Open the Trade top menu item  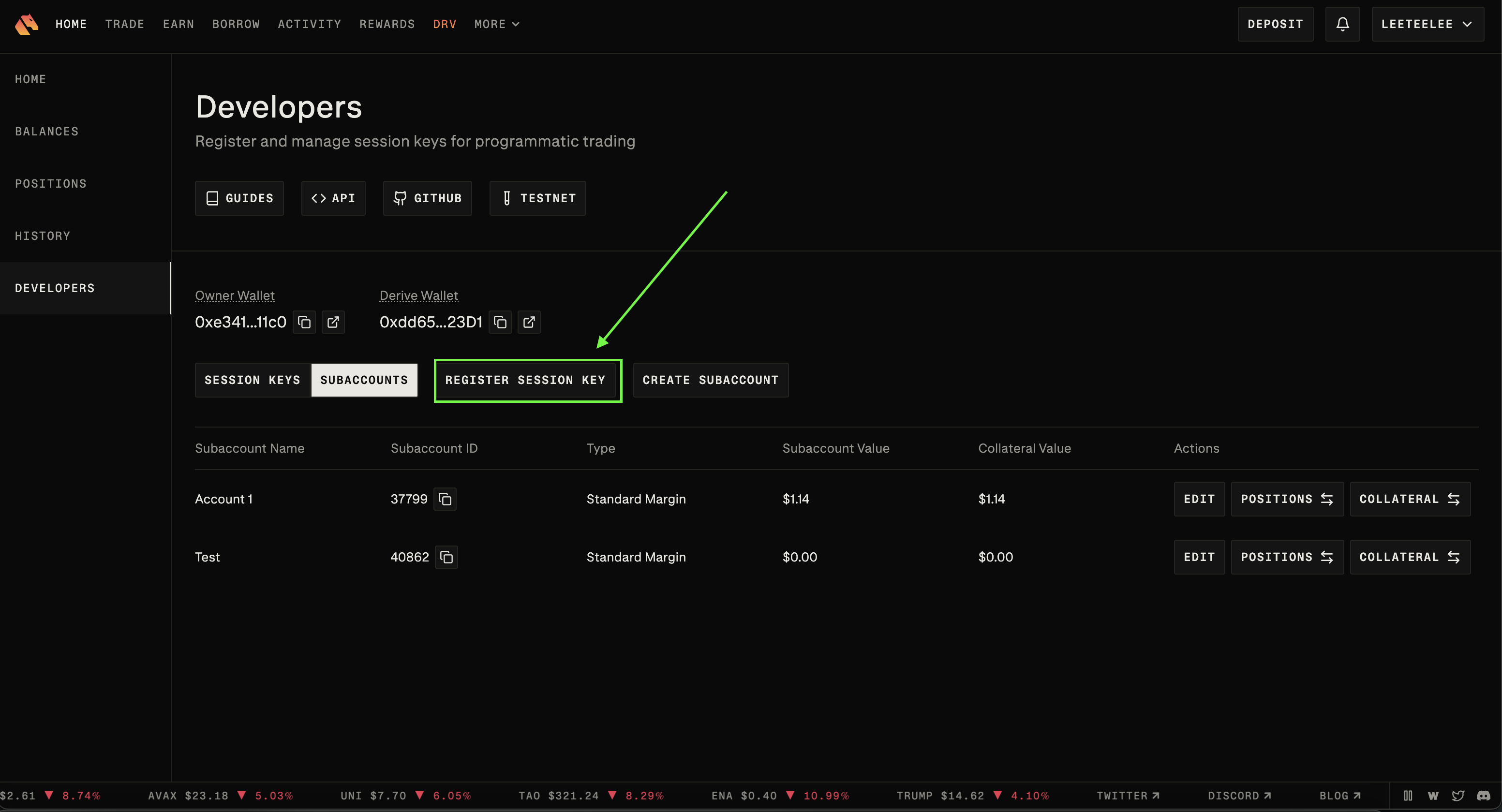click(x=125, y=24)
